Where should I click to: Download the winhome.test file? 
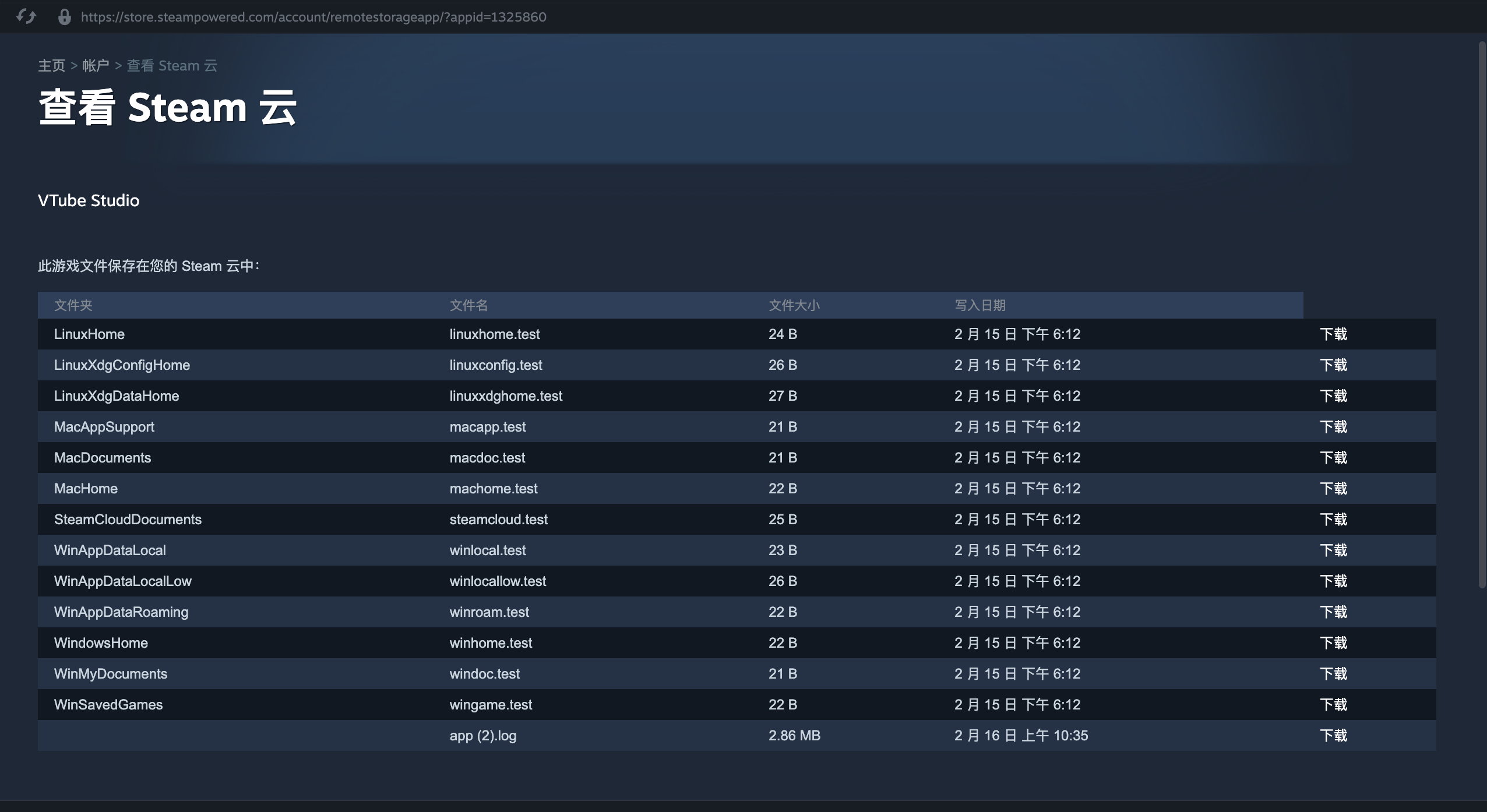tap(1333, 643)
